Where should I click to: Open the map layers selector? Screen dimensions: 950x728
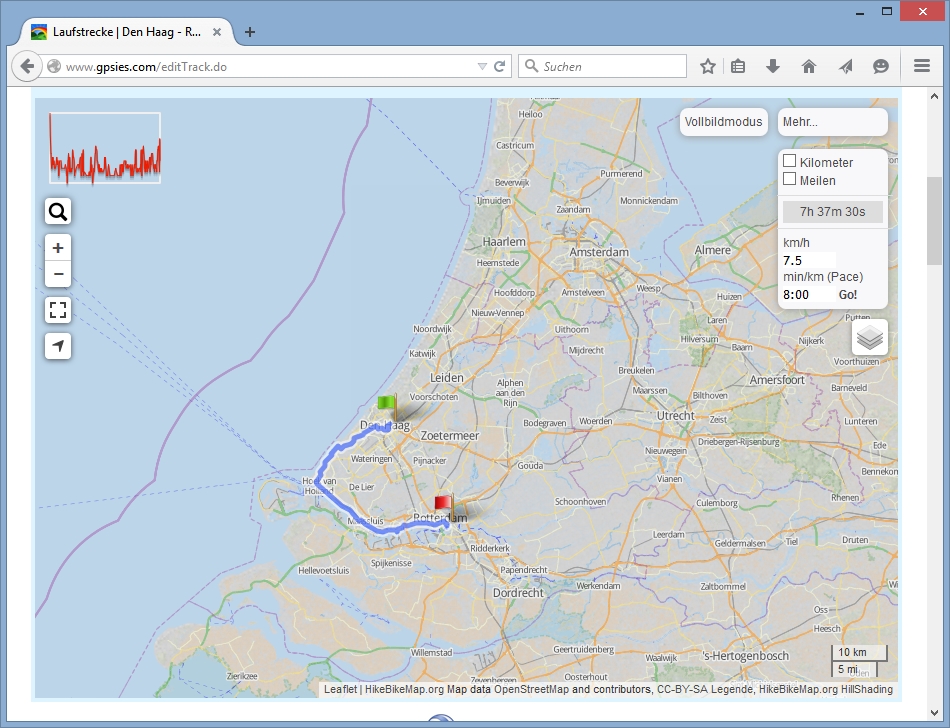pyautogui.click(x=869, y=337)
